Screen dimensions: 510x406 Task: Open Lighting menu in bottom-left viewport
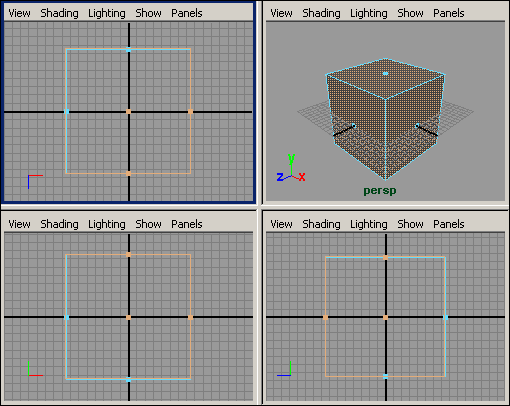107,224
